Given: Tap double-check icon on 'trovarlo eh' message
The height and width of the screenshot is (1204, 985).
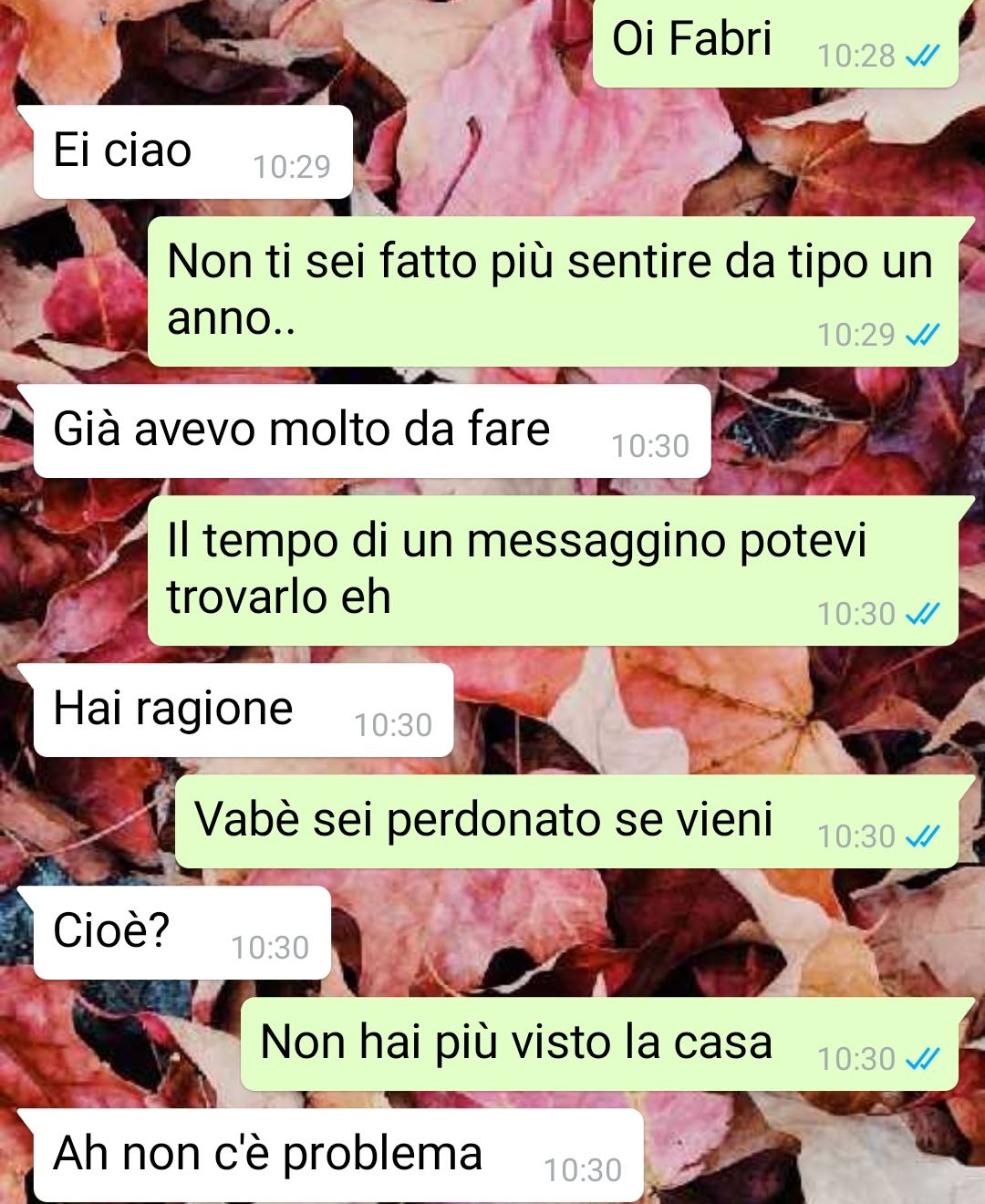Looking at the screenshot, I should 922,615.
